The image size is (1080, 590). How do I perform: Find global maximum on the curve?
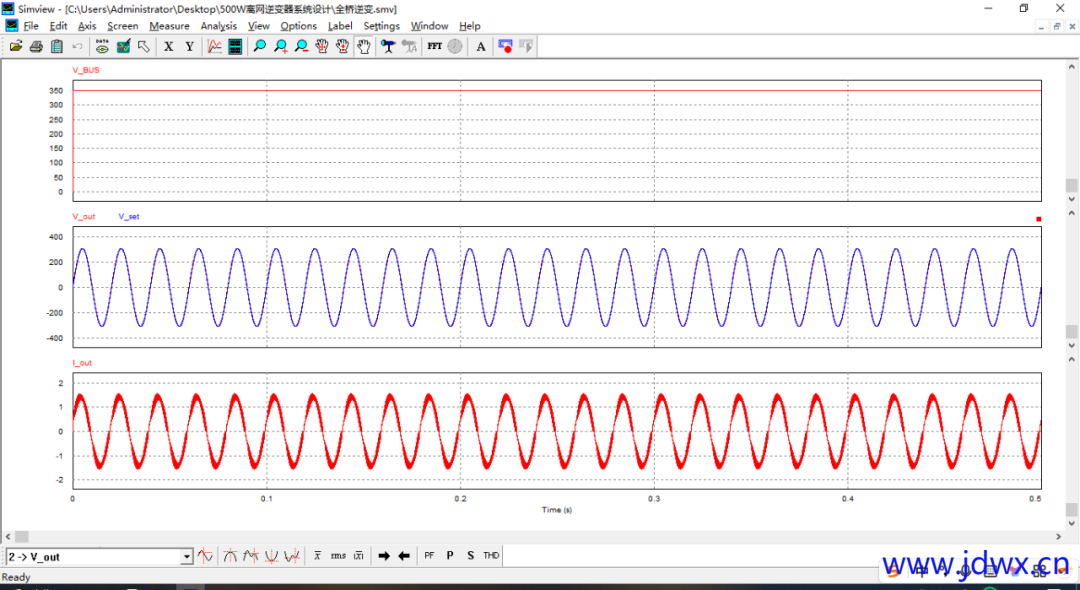[230, 556]
